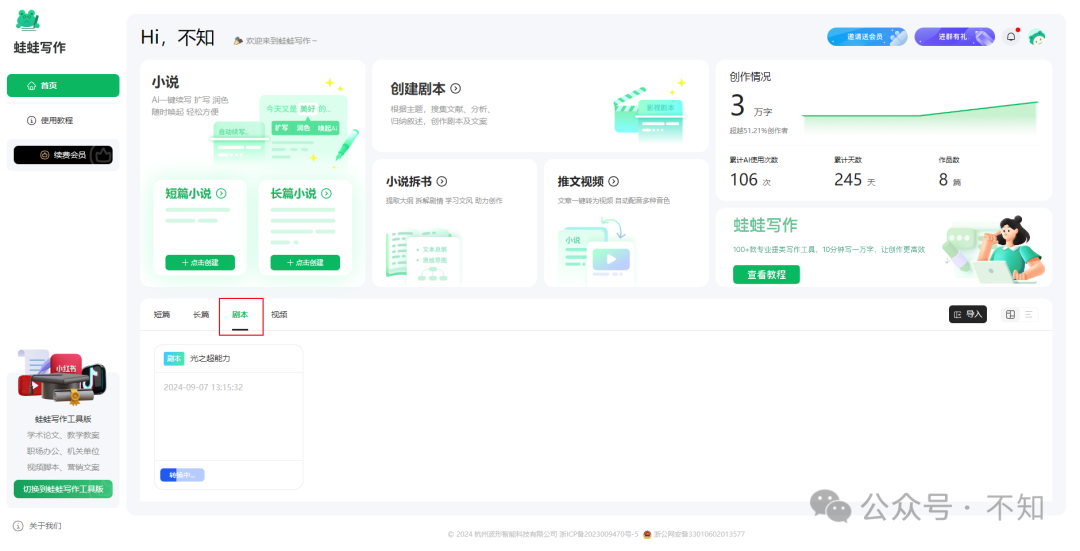The width and height of the screenshot is (1080, 551).
Task: Click the date 2024-09-07 13:15:32
Action: point(203,387)
